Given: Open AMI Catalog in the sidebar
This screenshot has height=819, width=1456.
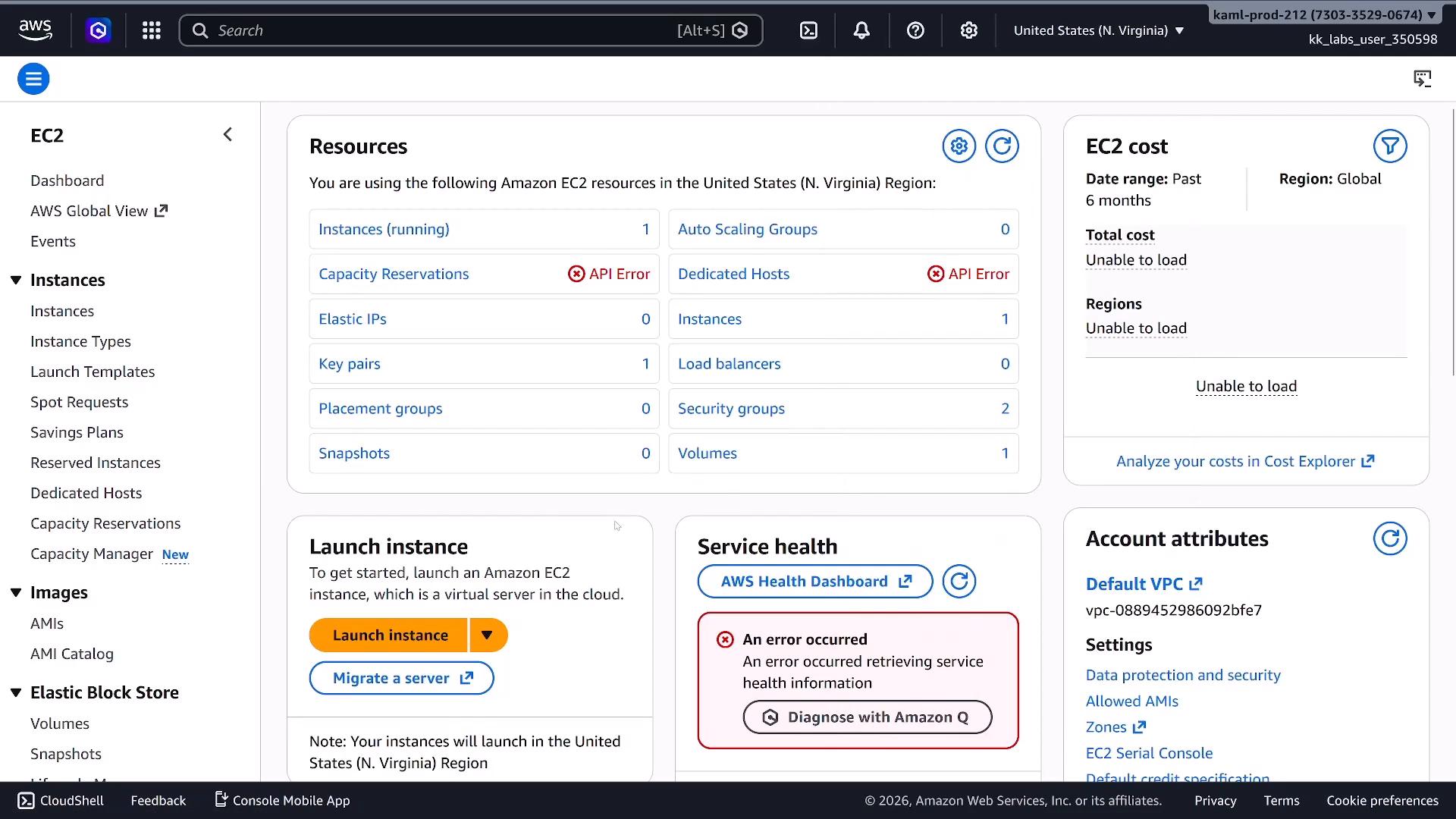Looking at the screenshot, I should pyautogui.click(x=72, y=654).
